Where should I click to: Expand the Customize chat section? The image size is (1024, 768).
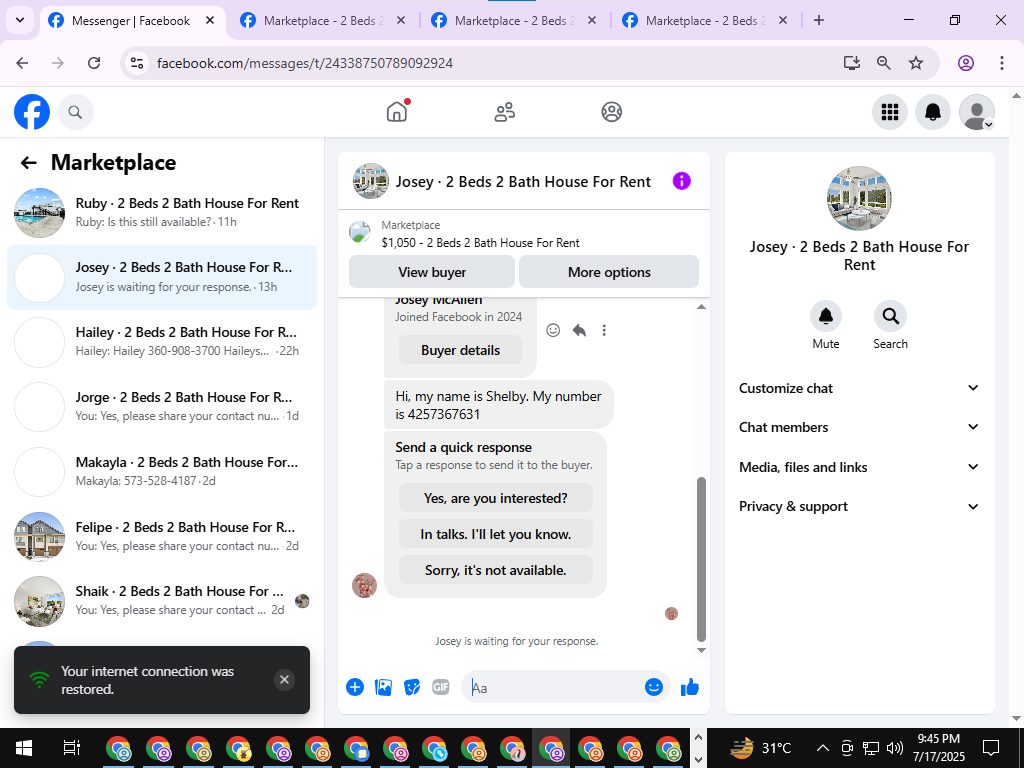click(859, 388)
